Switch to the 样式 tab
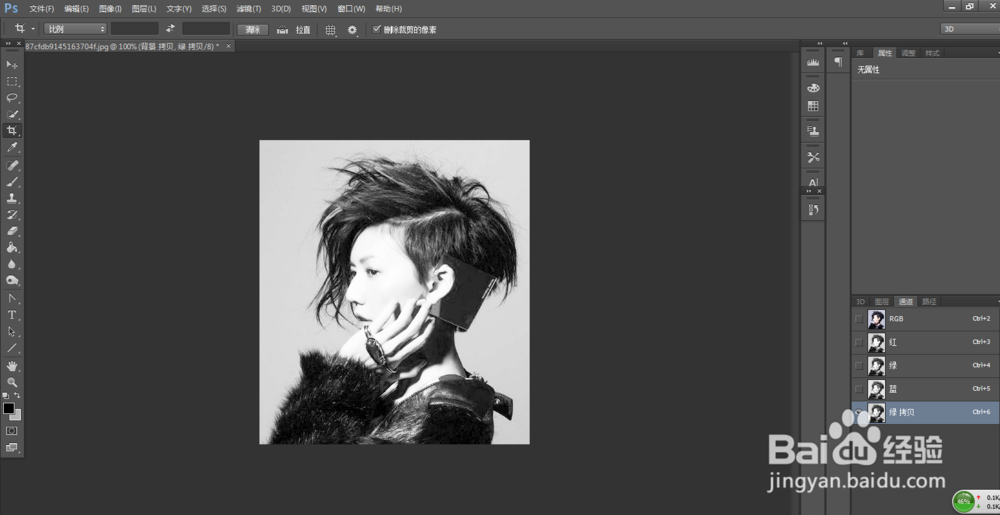The height and width of the screenshot is (515, 1000). point(932,53)
